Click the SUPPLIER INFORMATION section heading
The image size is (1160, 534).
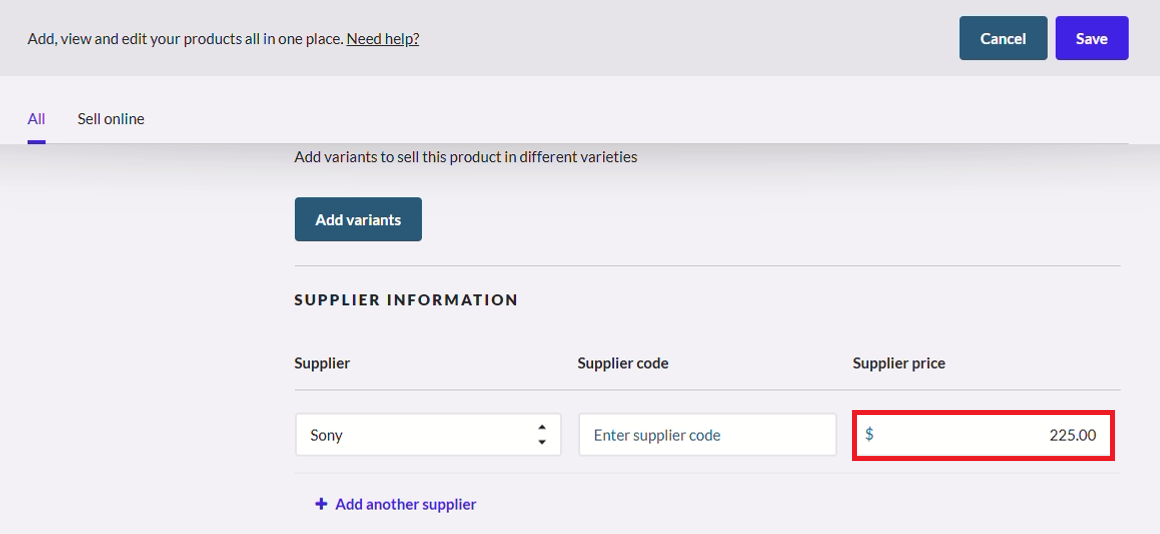[x=406, y=300]
